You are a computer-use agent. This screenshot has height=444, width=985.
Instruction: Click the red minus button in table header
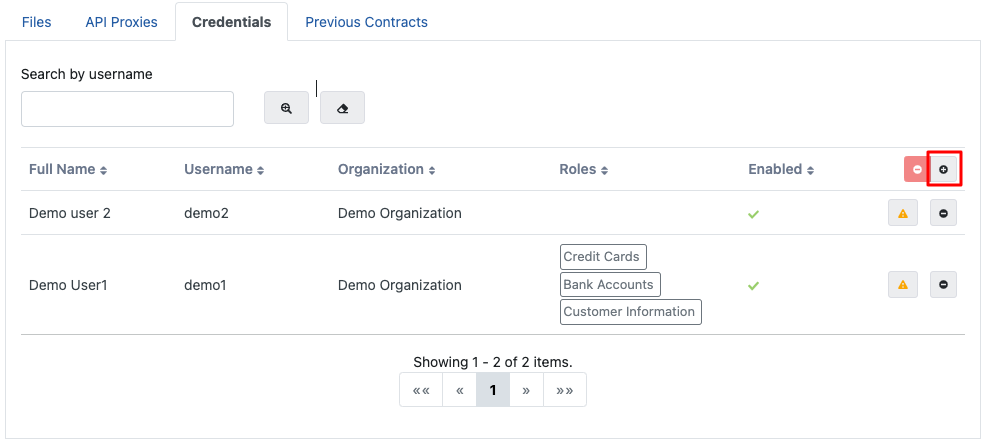pos(916,170)
